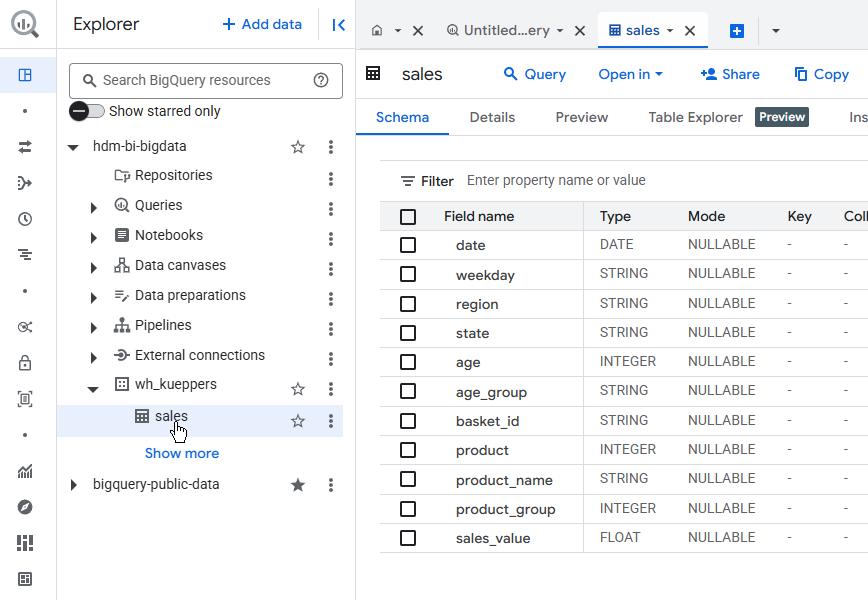Star the wh_kueppers dataset
The width and height of the screenshot is (868, 600).
click(x=298, y=389)
